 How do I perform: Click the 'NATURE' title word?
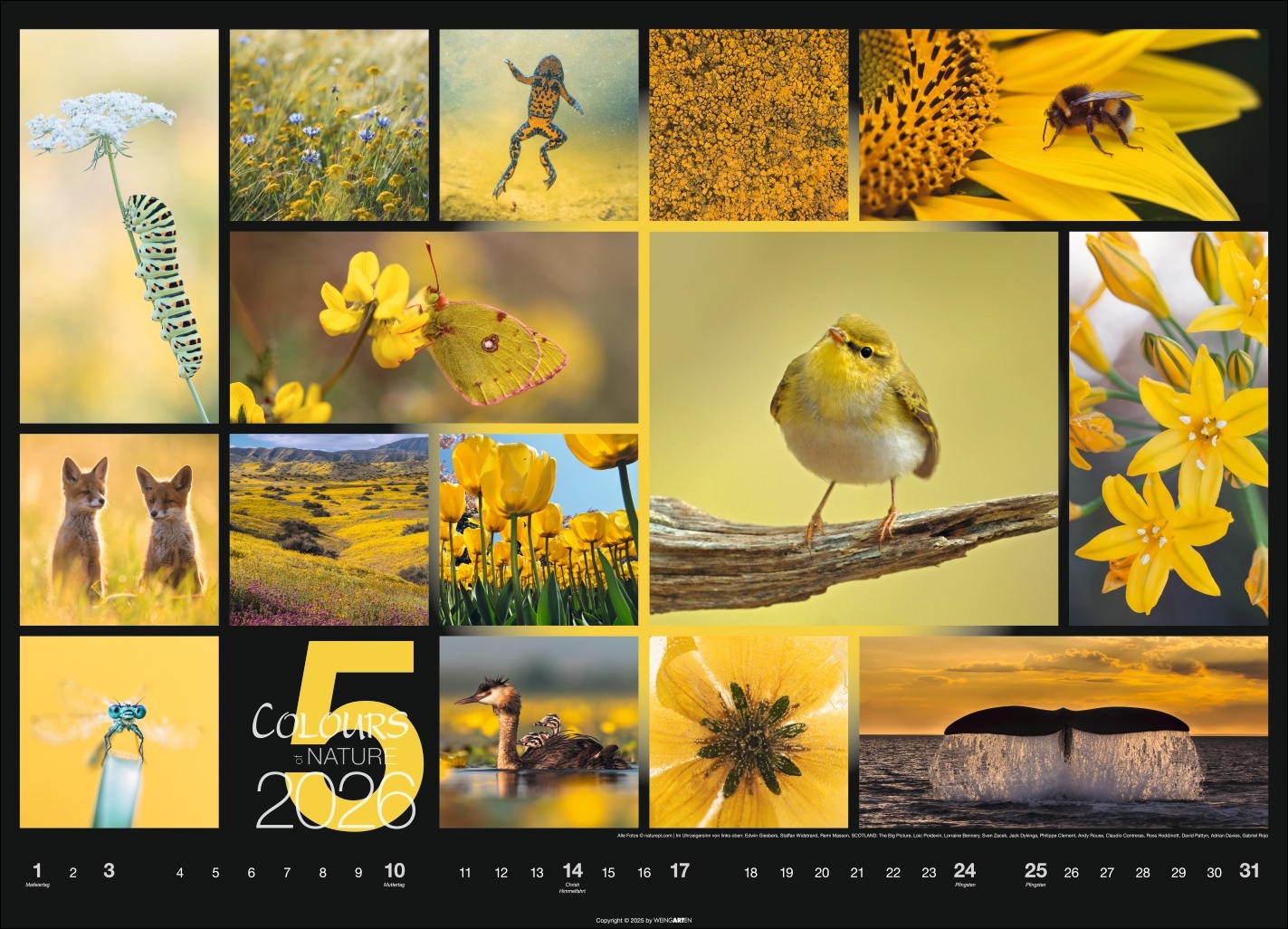pos(350,754)
